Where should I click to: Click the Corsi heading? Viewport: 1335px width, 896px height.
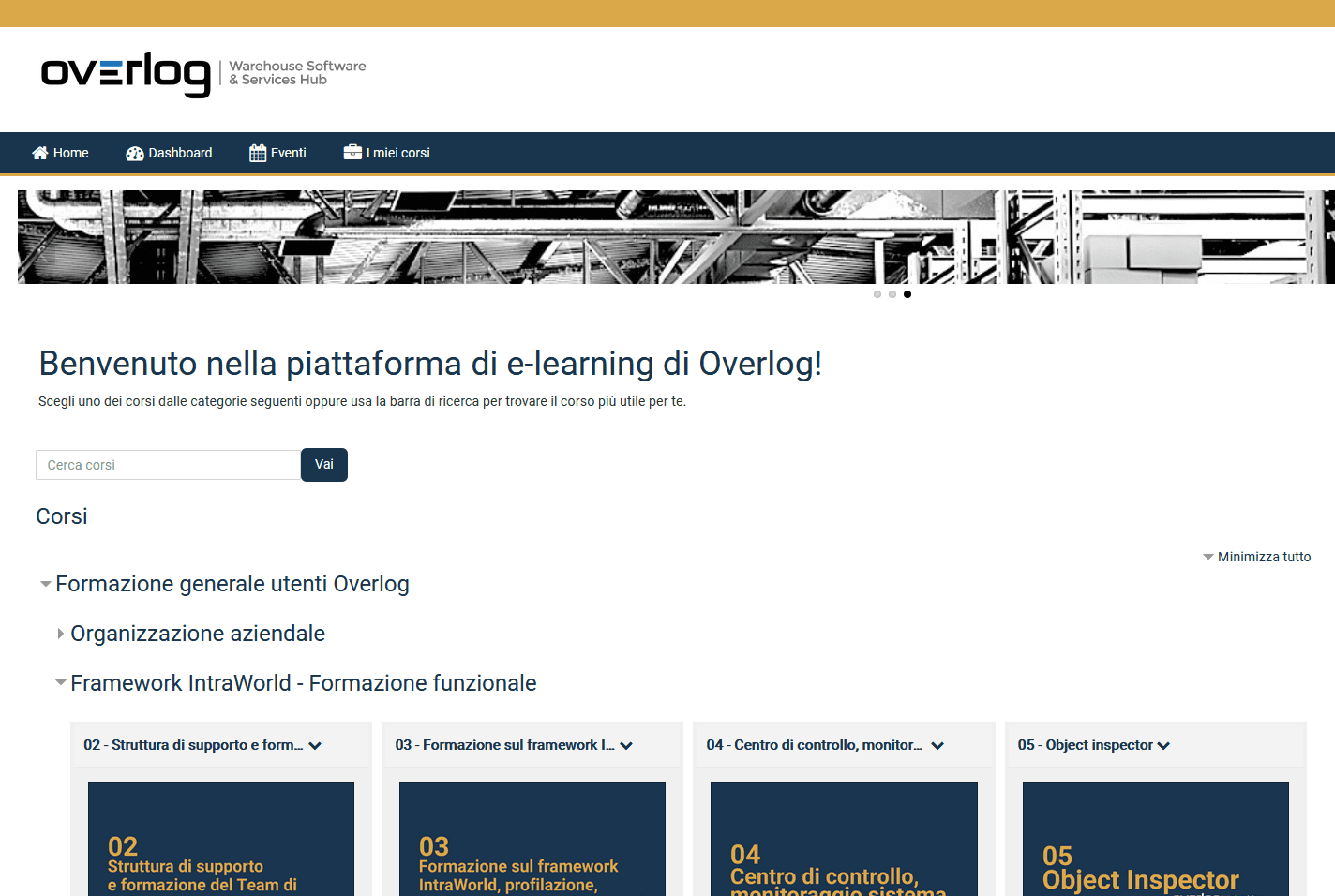pyautogui.click(x=62, y=516)
